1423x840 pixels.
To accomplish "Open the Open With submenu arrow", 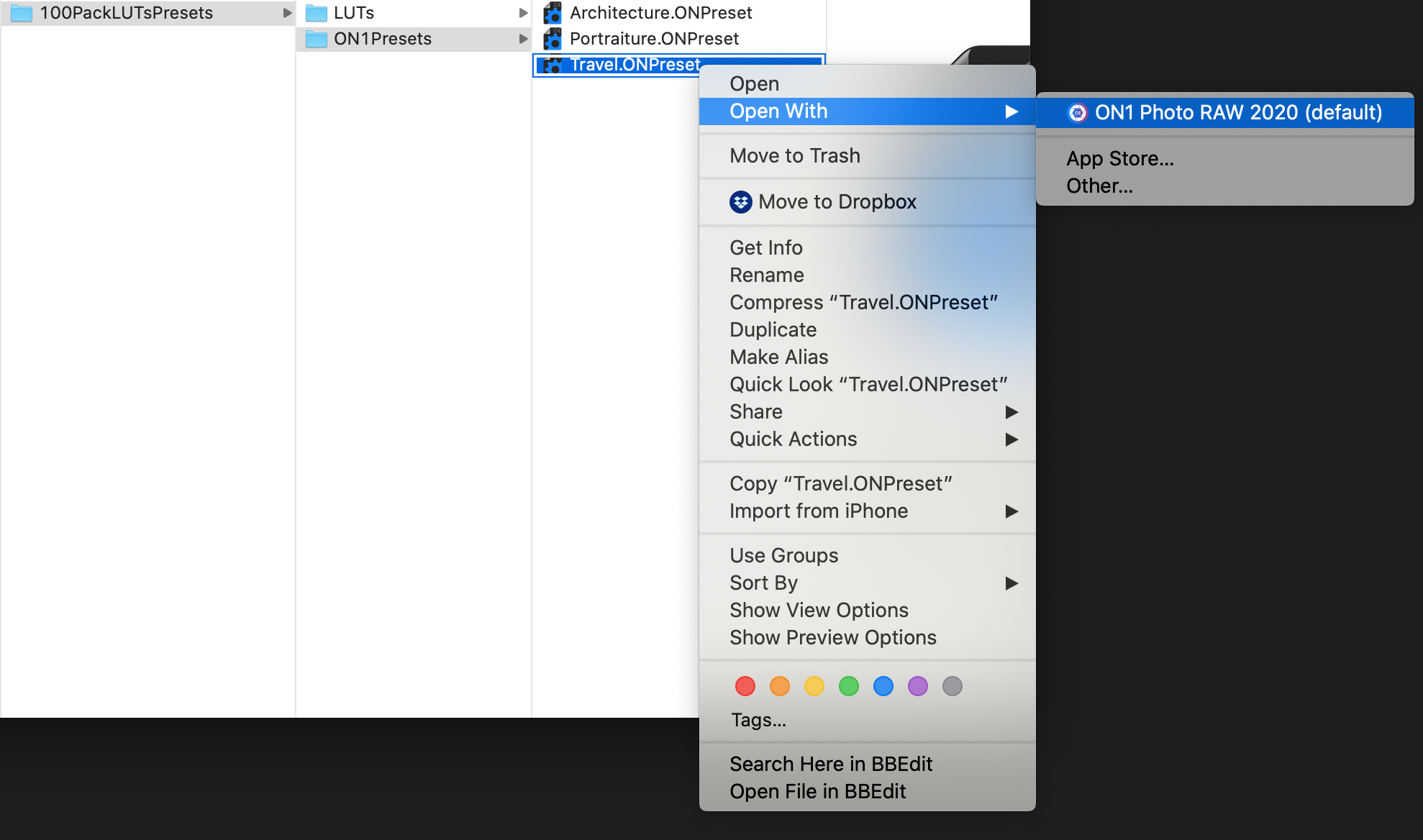I will (x=1011, y=111).
